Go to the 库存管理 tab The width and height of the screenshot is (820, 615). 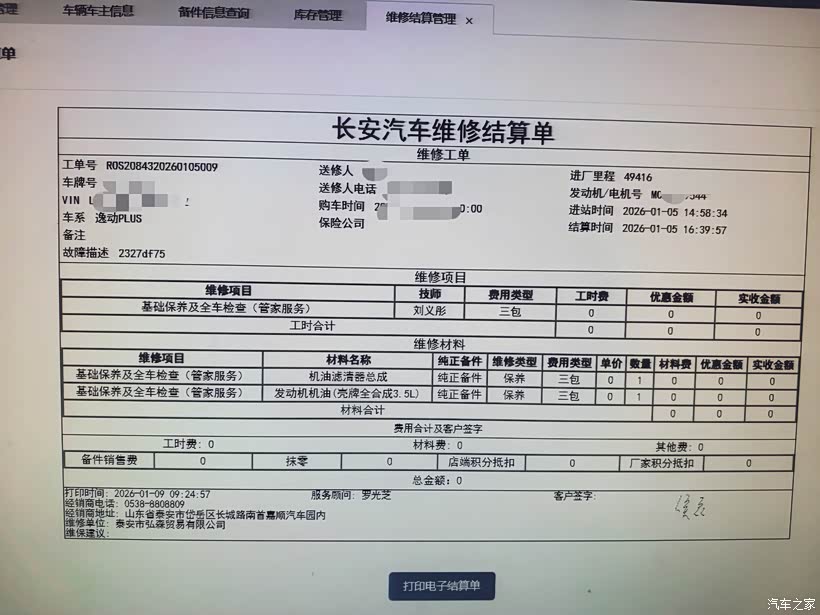pos(317,15)
